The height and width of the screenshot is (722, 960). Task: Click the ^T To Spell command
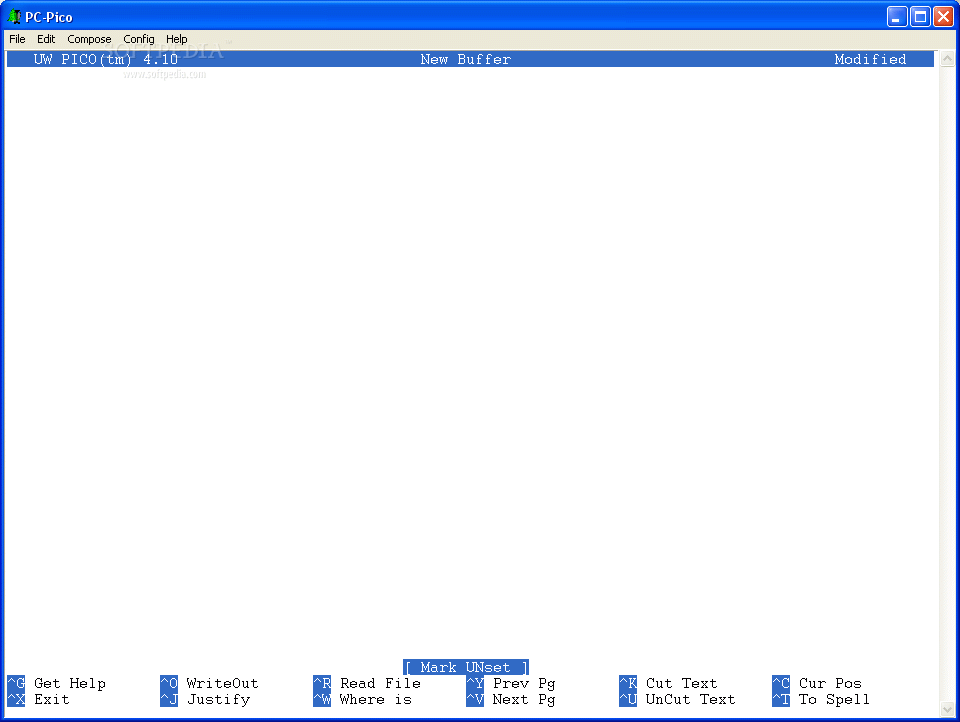click(821, 699)
